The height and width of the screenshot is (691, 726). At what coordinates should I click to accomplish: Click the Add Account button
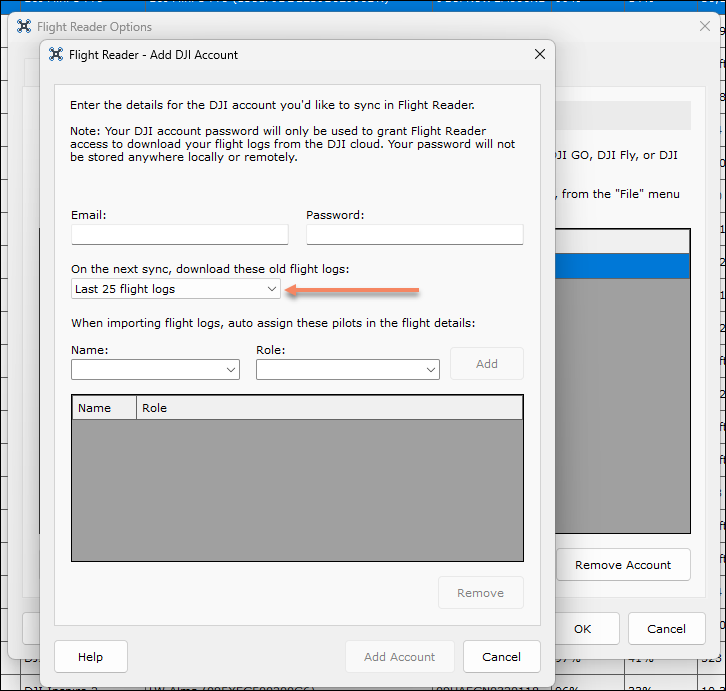coord(399,657)
